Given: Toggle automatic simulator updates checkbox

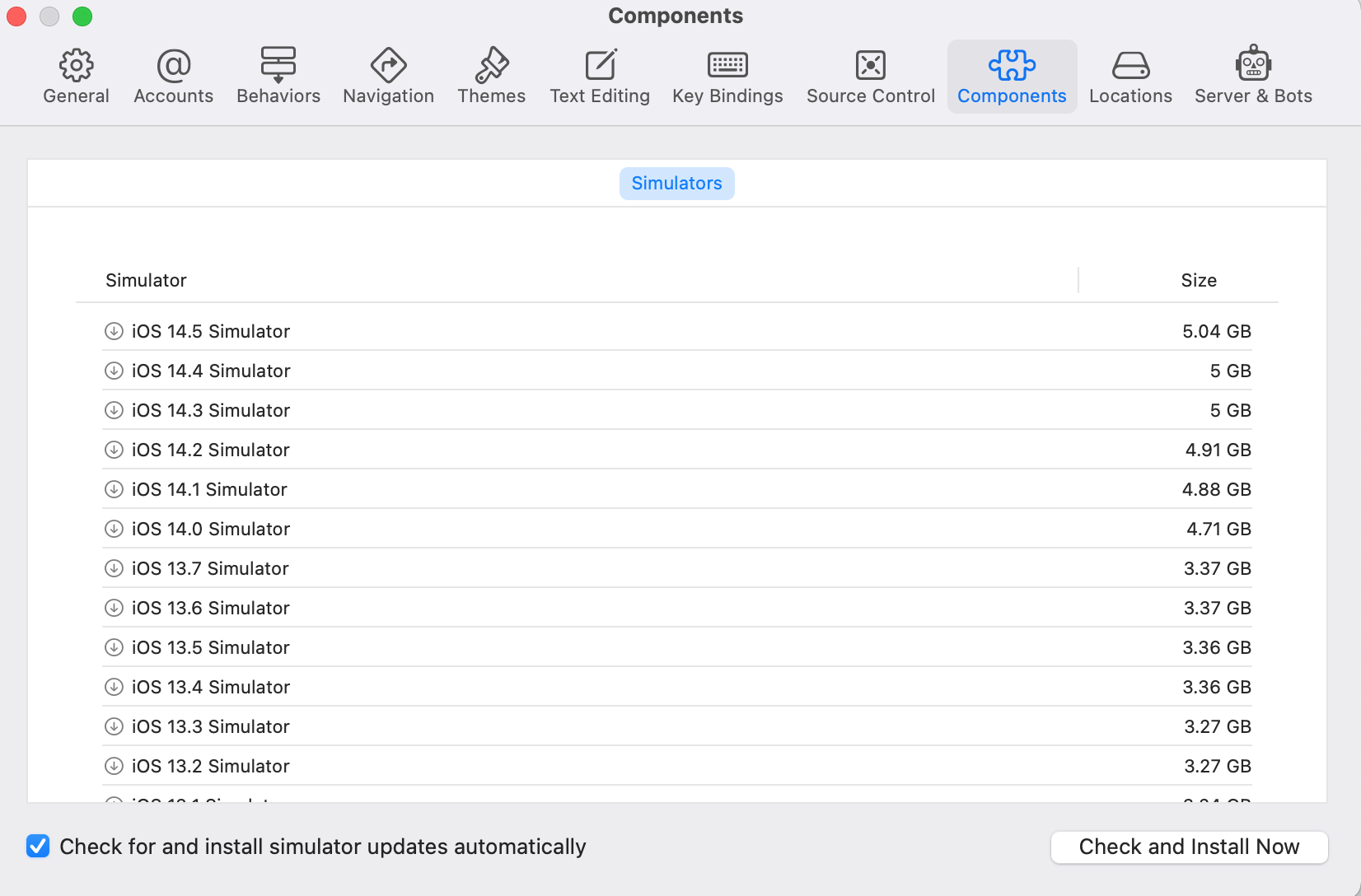Looking at the screenshot, I should tap(38, 846).
